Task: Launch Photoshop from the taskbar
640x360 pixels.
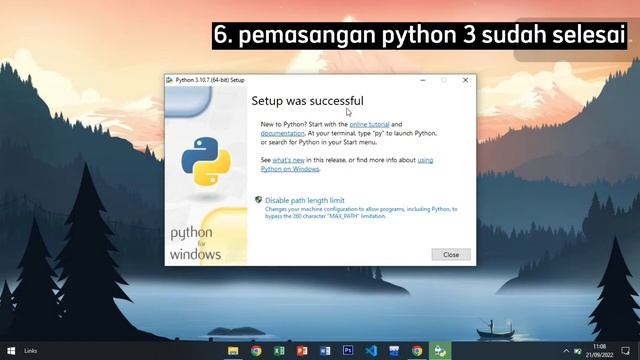Action: click(348, 351)
